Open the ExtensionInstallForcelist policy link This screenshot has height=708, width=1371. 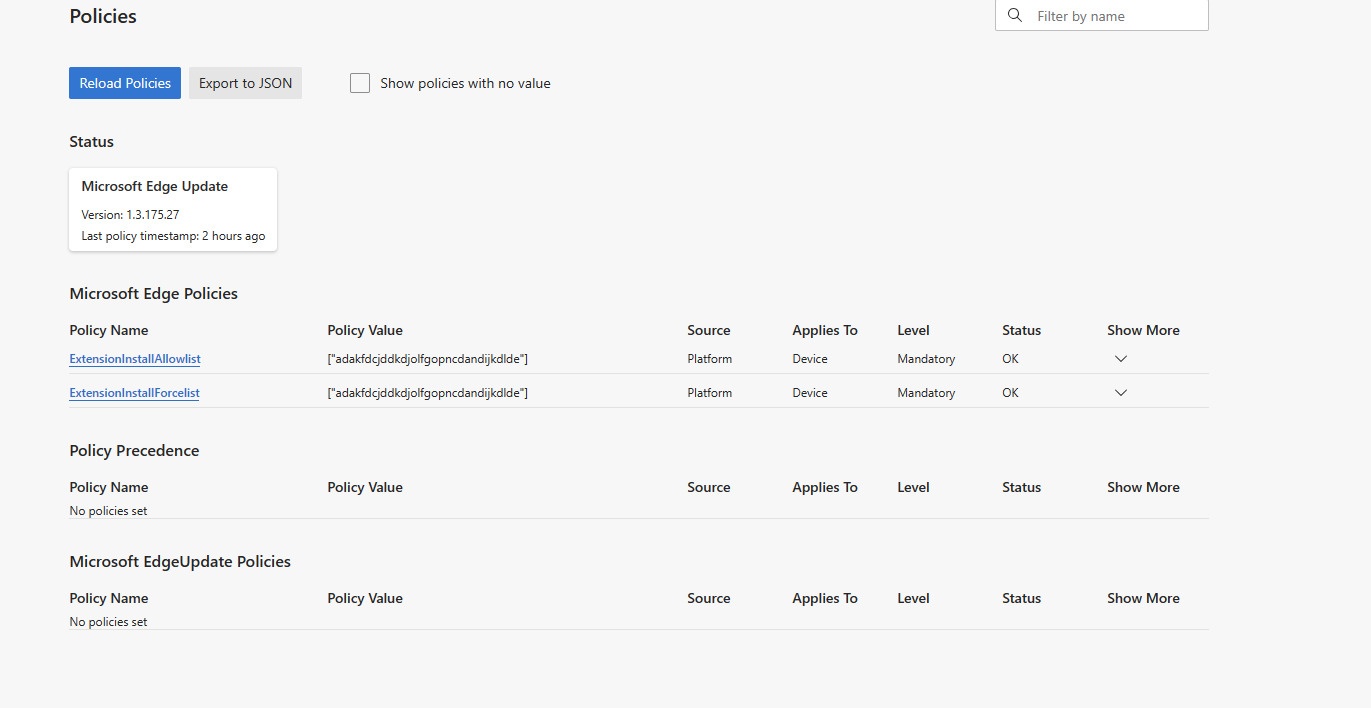(x=134, y=393)
